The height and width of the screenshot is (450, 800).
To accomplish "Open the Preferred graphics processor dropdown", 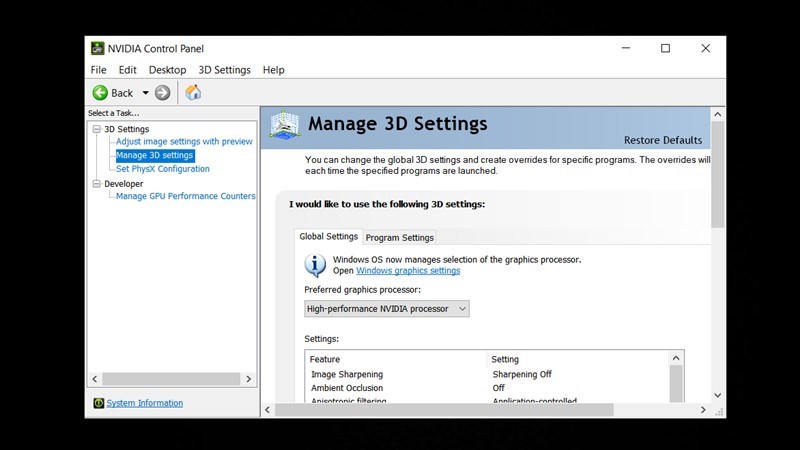I will (387, 309).
